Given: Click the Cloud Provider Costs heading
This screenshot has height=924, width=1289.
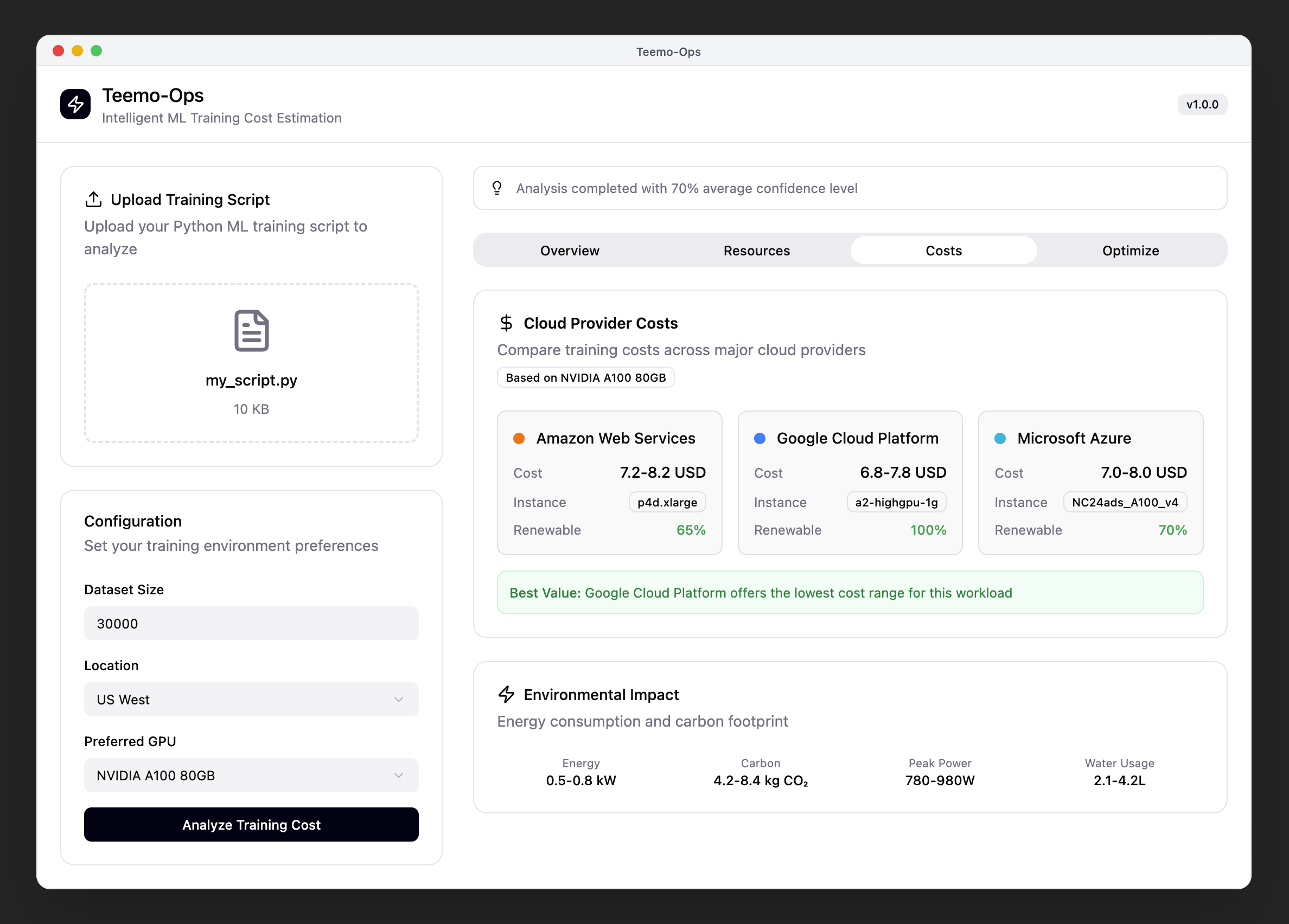Looking at the screenshot, I should [601, 323].
